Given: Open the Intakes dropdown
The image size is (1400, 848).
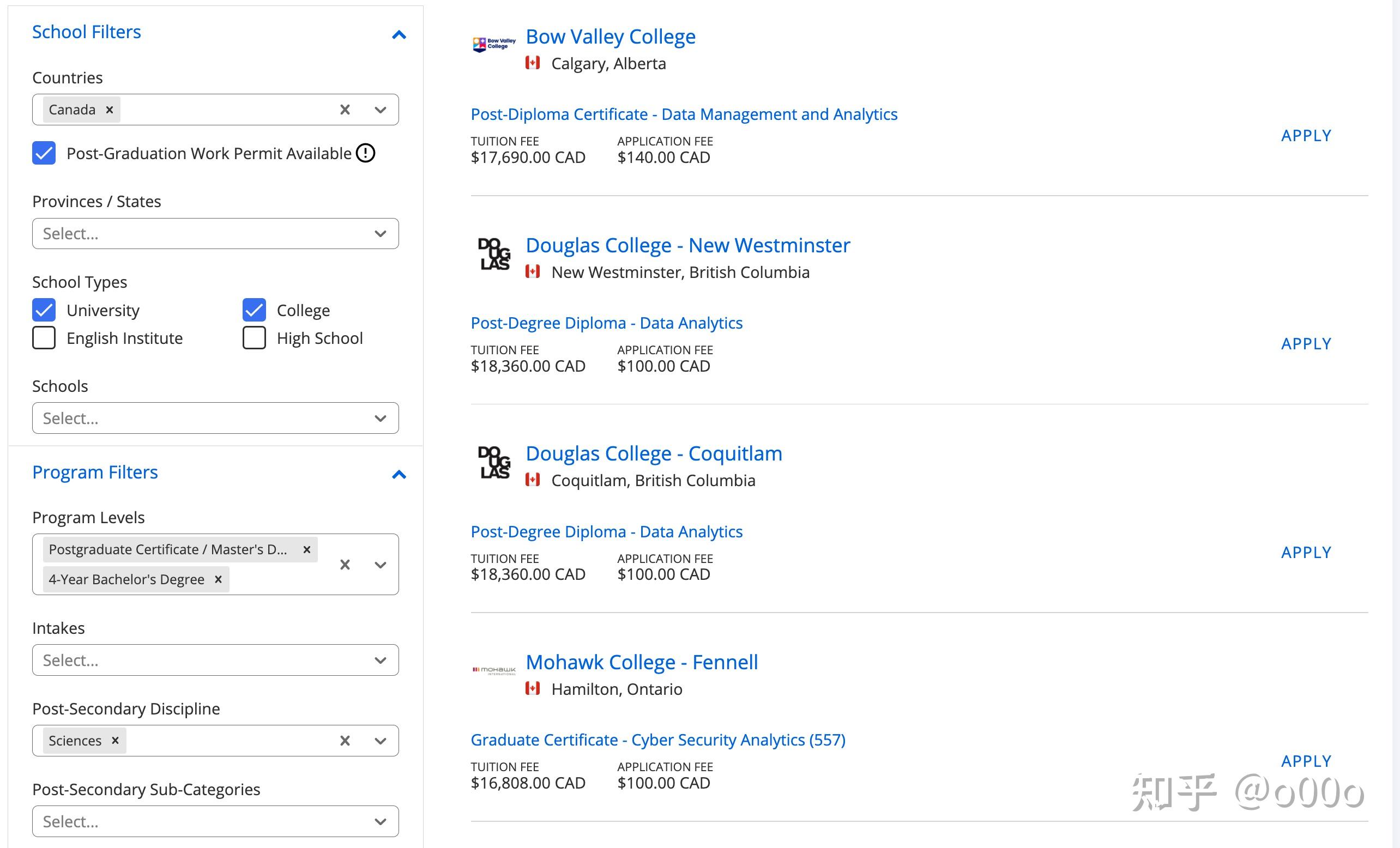Looking at the screenshot, I should [215, 660].
